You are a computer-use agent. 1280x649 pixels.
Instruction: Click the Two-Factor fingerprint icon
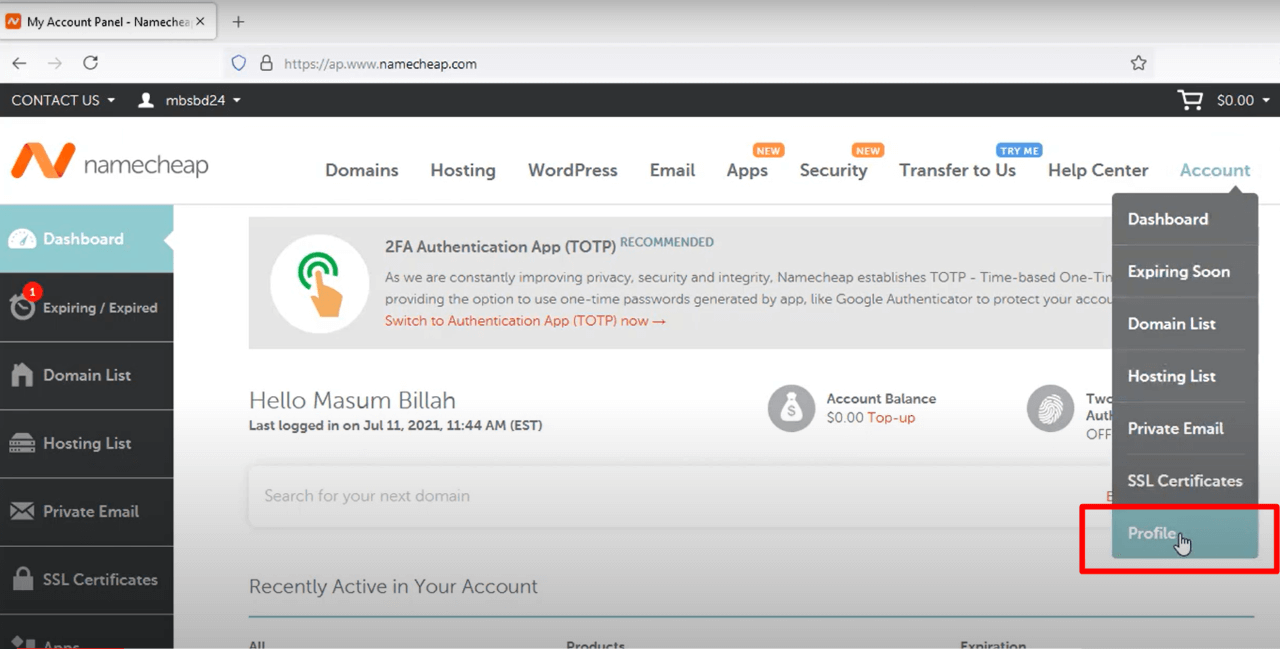click(1051, 408)
